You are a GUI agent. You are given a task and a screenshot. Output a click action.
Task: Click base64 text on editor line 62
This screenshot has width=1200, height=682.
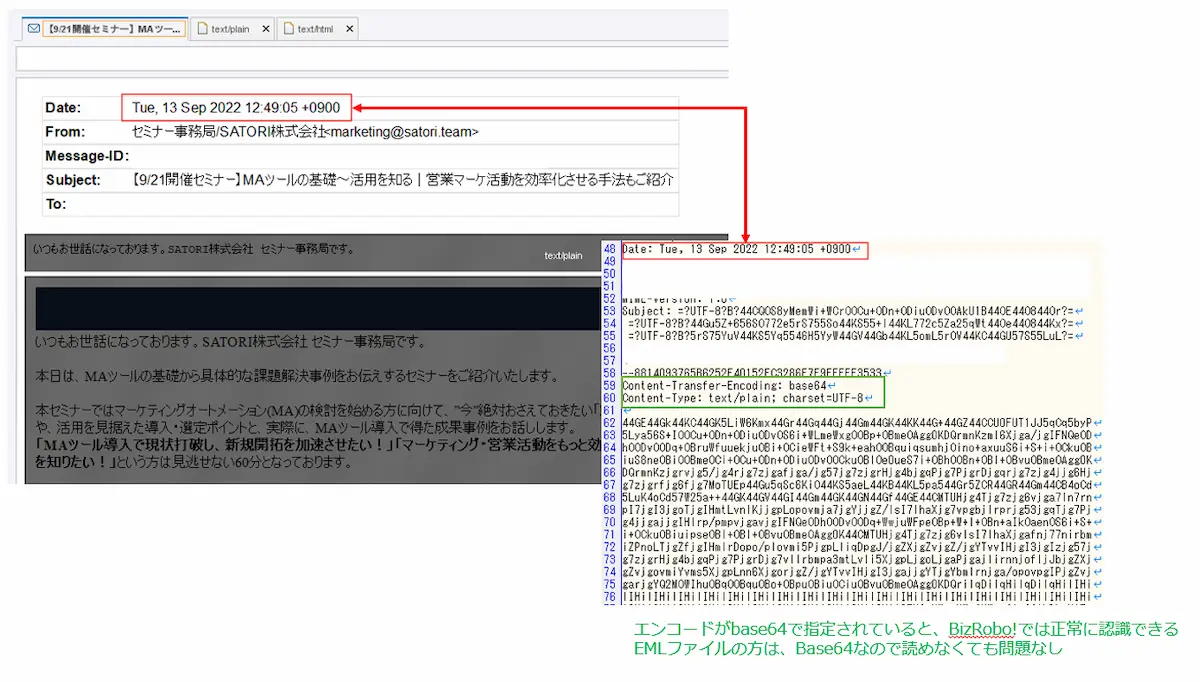click(856, 423)
